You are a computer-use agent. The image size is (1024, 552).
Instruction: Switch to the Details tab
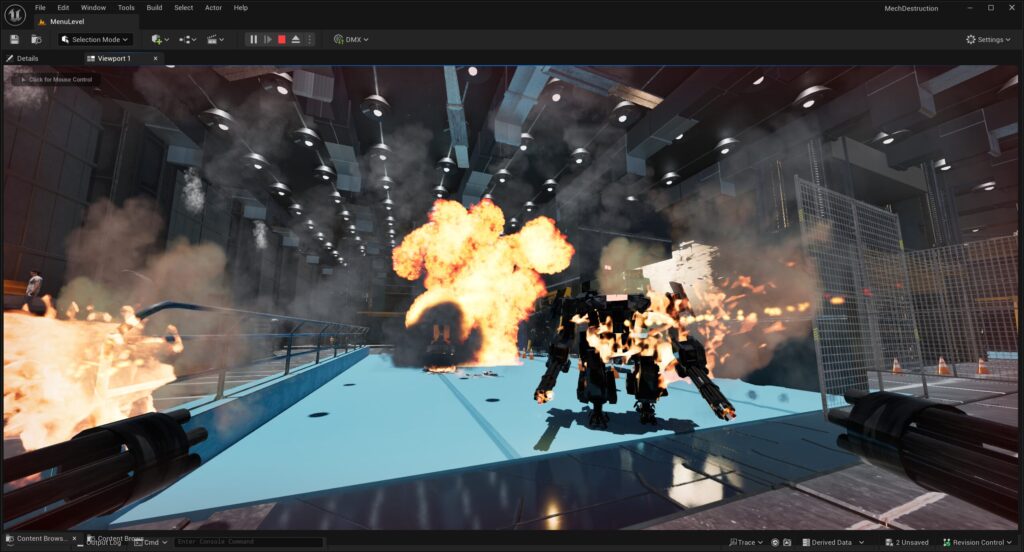27,58
